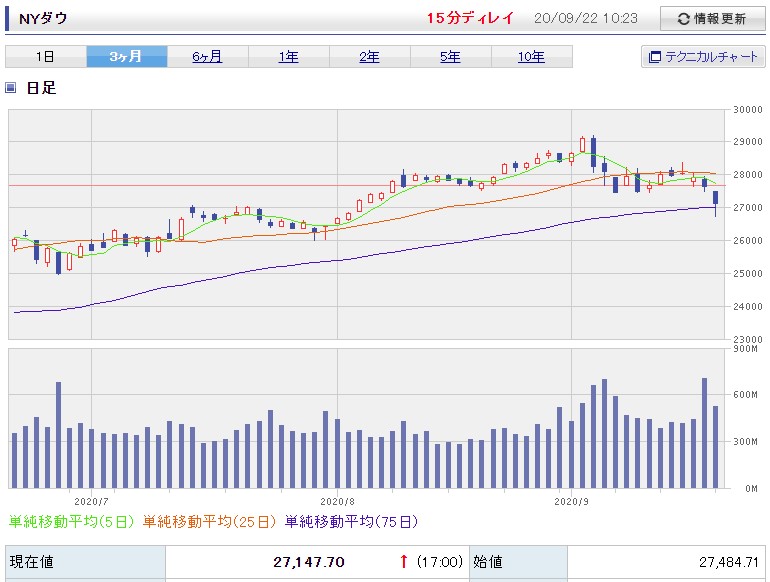Click the 30000 price axis label
The width and height of the screenshot is (770, 582).
click(x=747, y=110)
